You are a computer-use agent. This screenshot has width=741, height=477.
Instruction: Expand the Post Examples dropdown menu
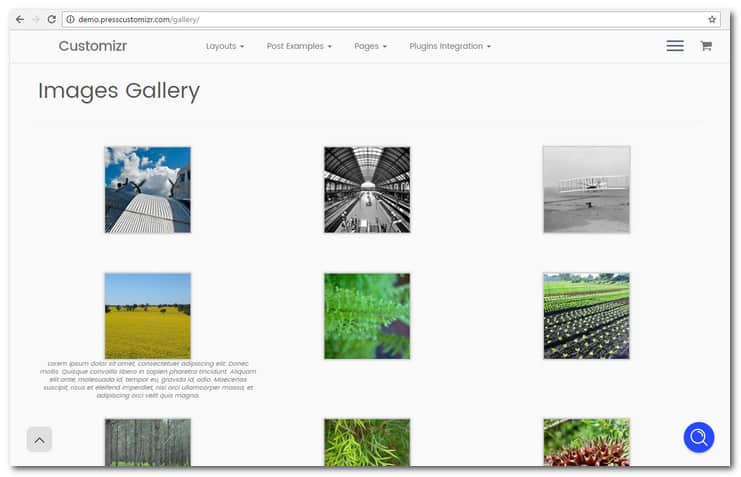tap(299, 46)
